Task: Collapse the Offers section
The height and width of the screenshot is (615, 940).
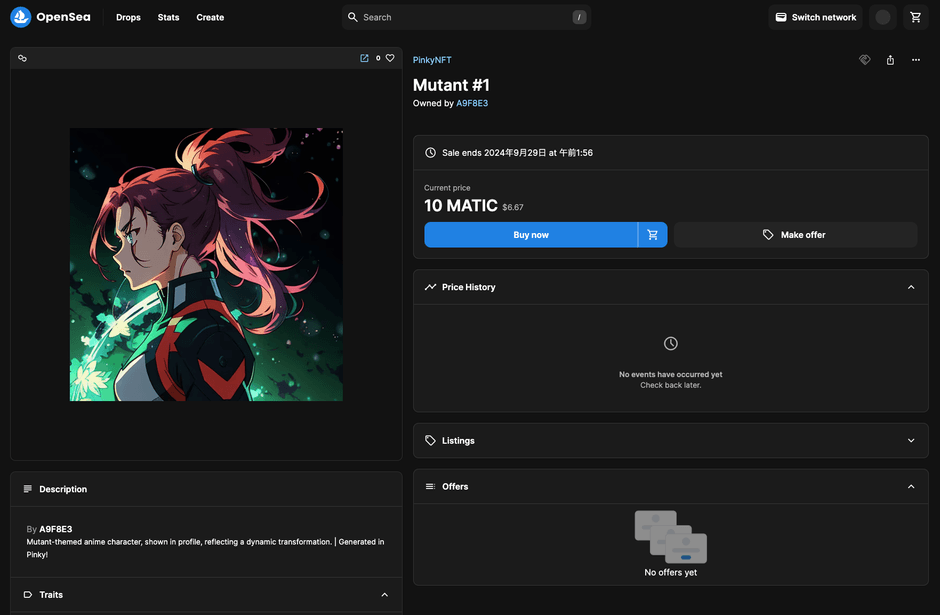Action: tap(910, 487)
